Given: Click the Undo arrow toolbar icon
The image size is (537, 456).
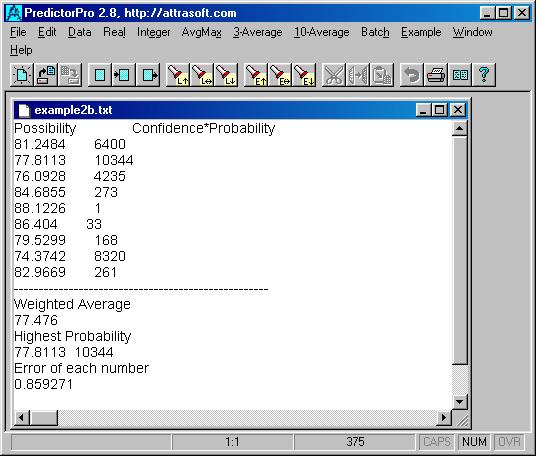Looking at the screenshot, I should pos(412,75).
